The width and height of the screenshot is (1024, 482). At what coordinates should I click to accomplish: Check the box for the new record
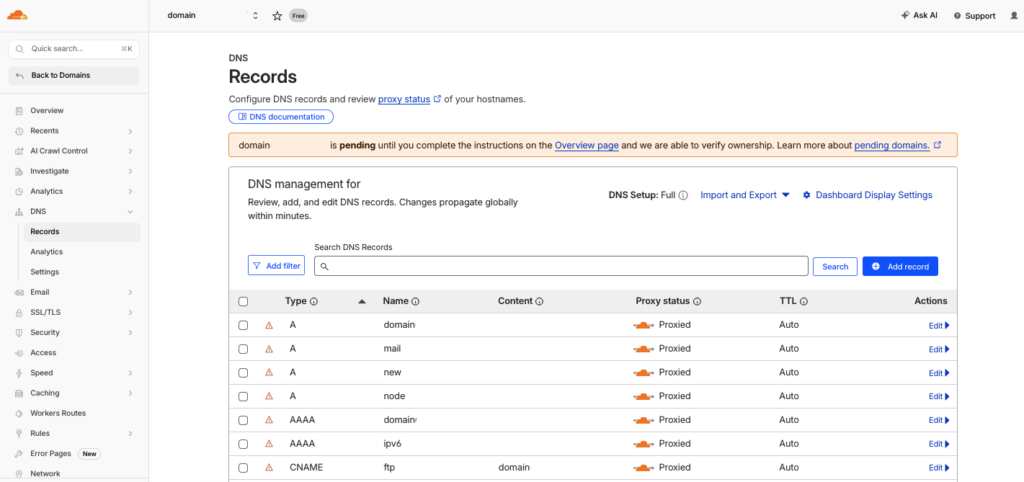(243, 373)
